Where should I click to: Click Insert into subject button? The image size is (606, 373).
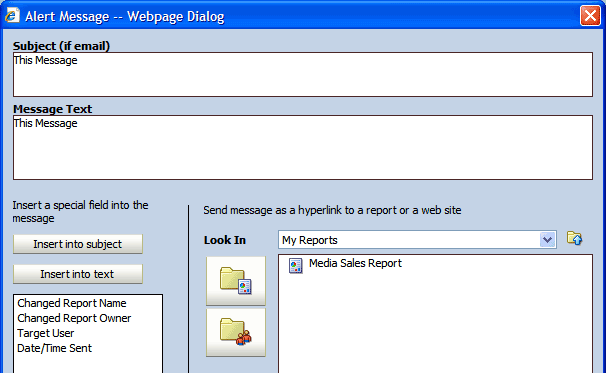[78, 244]
